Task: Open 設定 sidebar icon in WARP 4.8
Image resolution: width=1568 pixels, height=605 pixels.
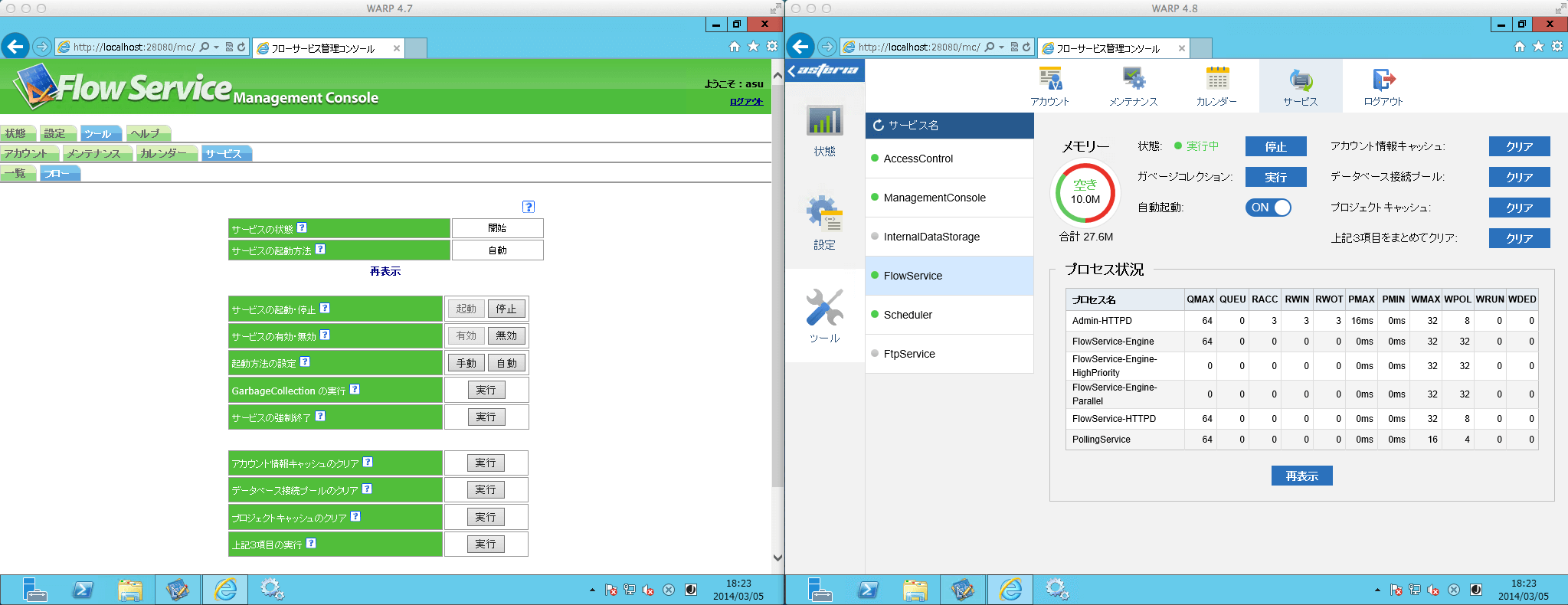Action: pos(825,223)
